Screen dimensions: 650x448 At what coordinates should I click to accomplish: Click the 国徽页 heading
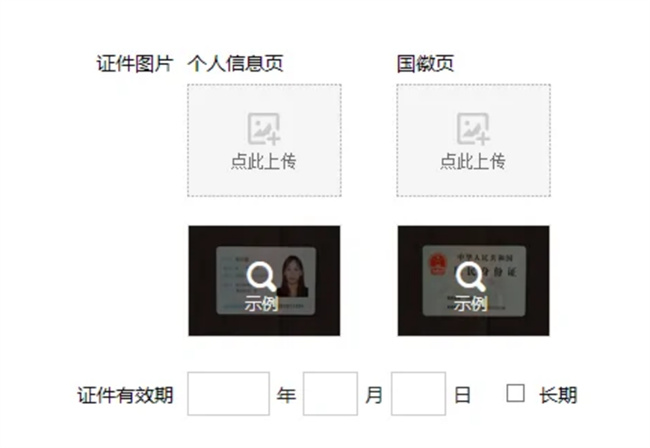425,64
